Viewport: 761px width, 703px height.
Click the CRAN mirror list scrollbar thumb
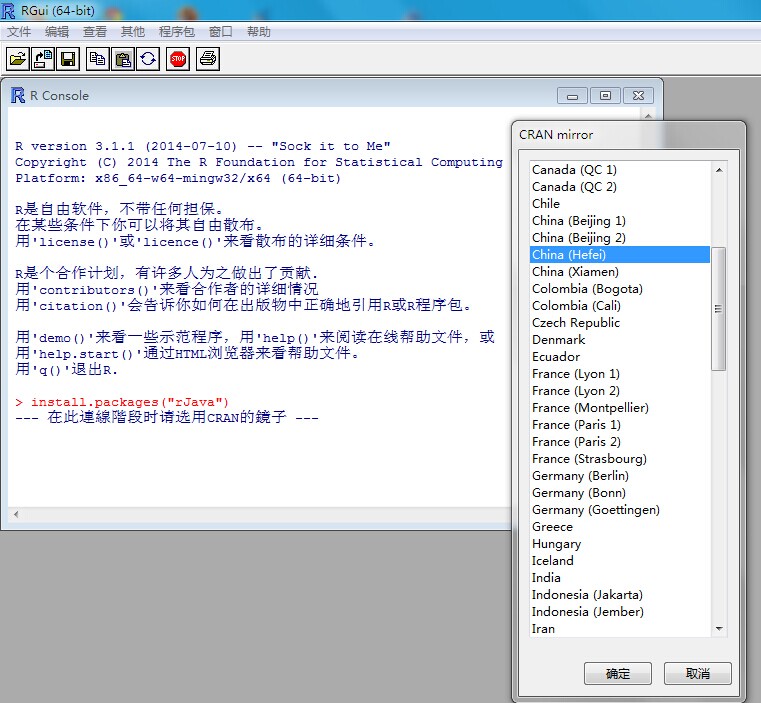tap(719, 309)
